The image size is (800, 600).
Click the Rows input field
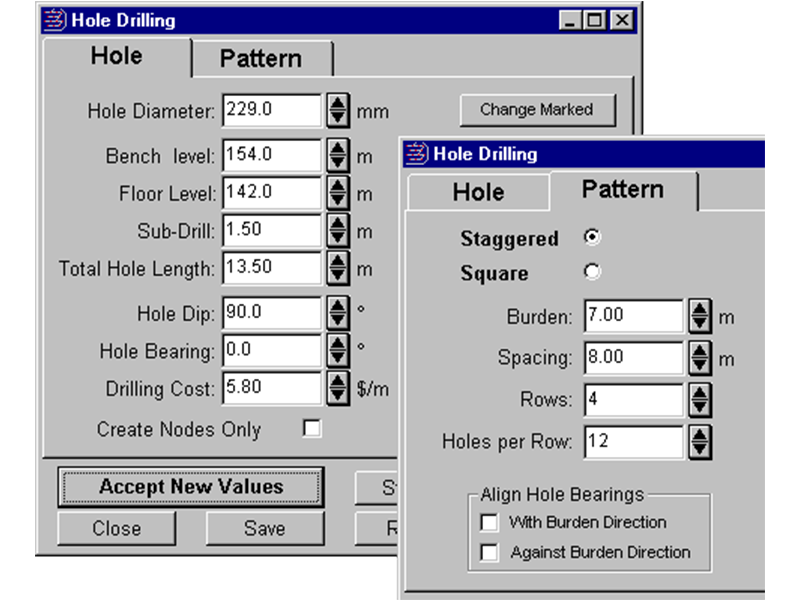[x=633, y=400]
